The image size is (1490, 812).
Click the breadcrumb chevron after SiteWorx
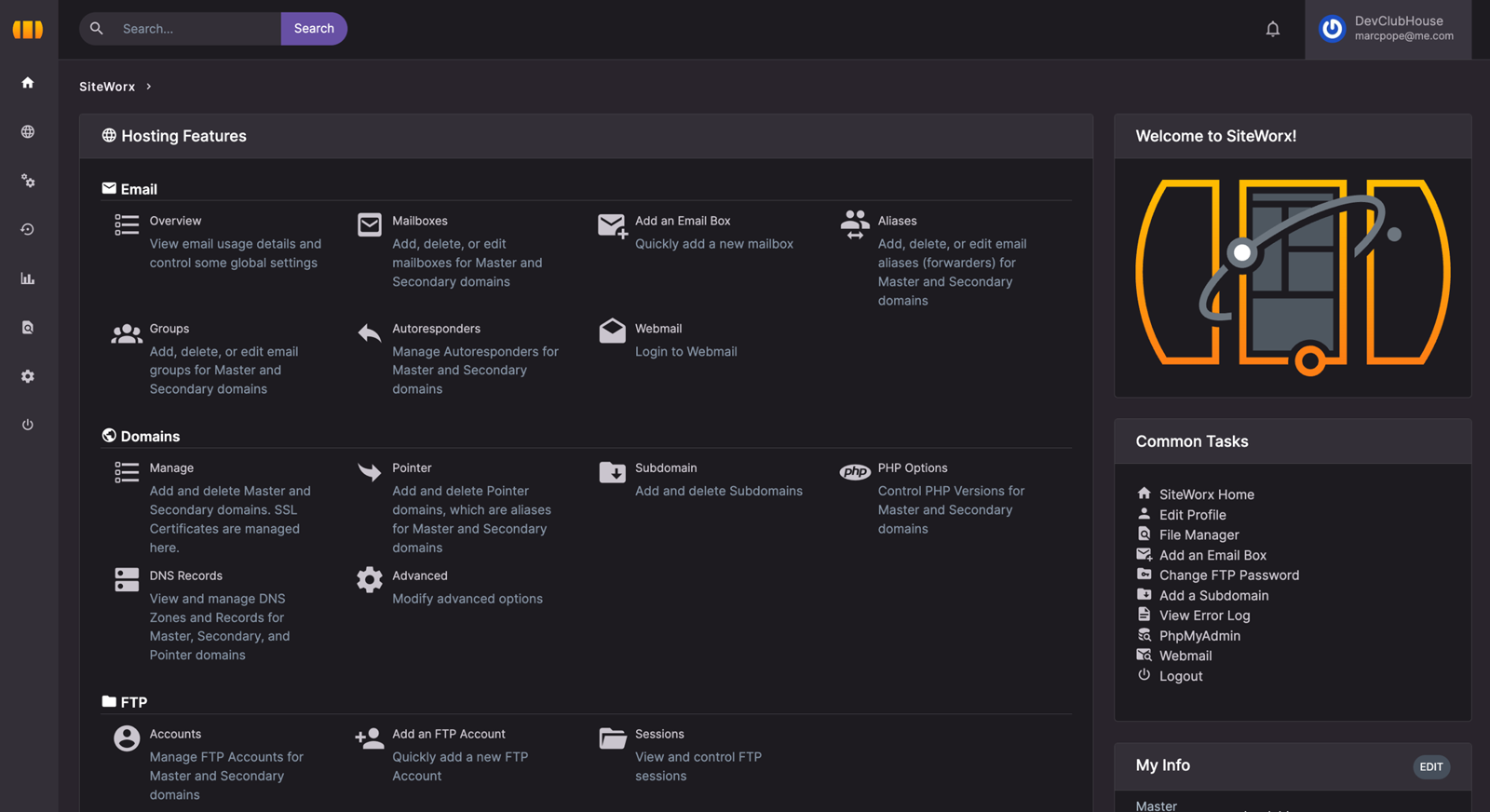(149, 87)
